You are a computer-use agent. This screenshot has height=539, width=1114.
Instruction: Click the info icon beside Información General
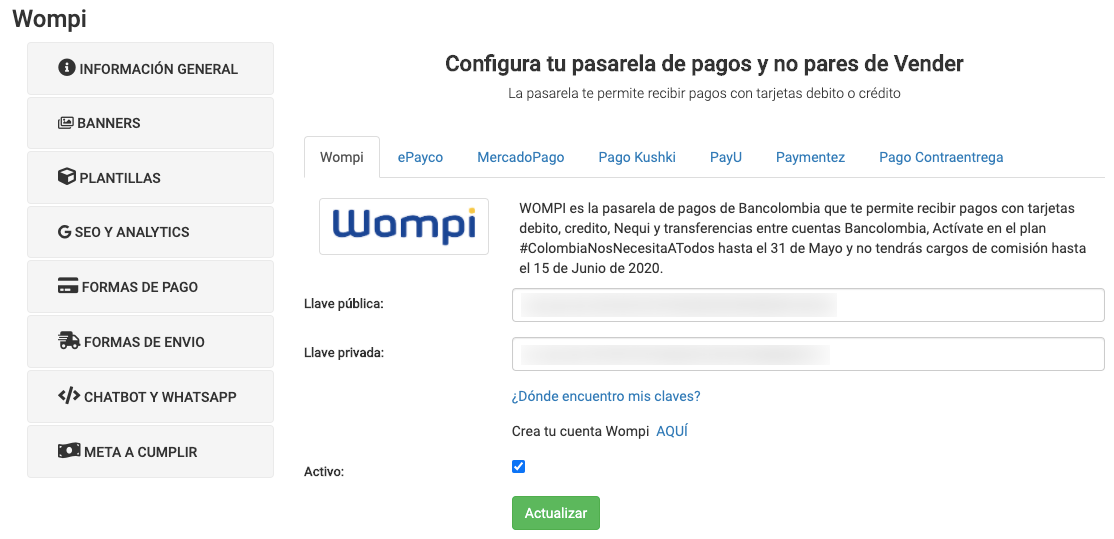click(67, 68)
